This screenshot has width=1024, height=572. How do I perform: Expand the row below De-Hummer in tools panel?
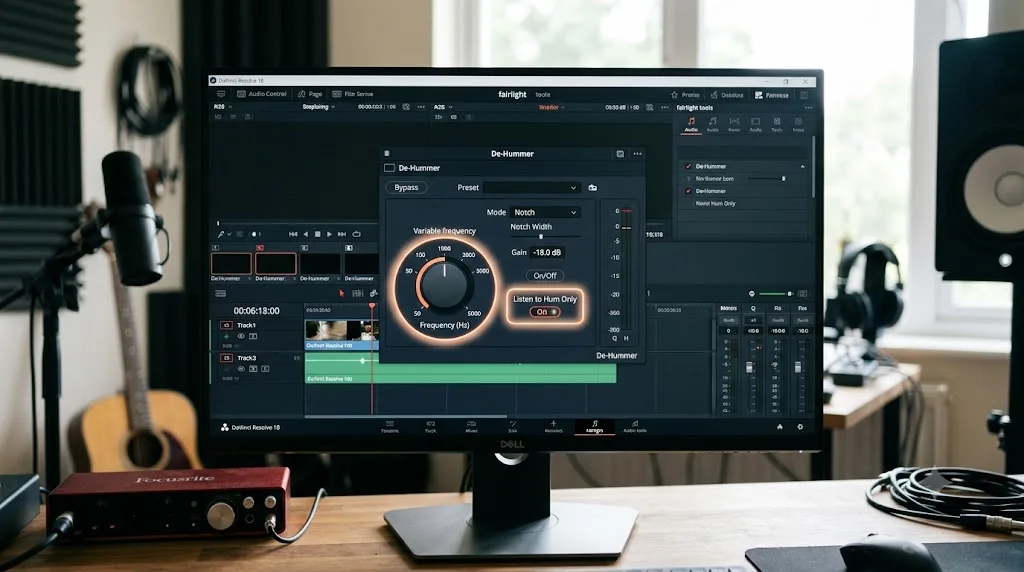688,179
